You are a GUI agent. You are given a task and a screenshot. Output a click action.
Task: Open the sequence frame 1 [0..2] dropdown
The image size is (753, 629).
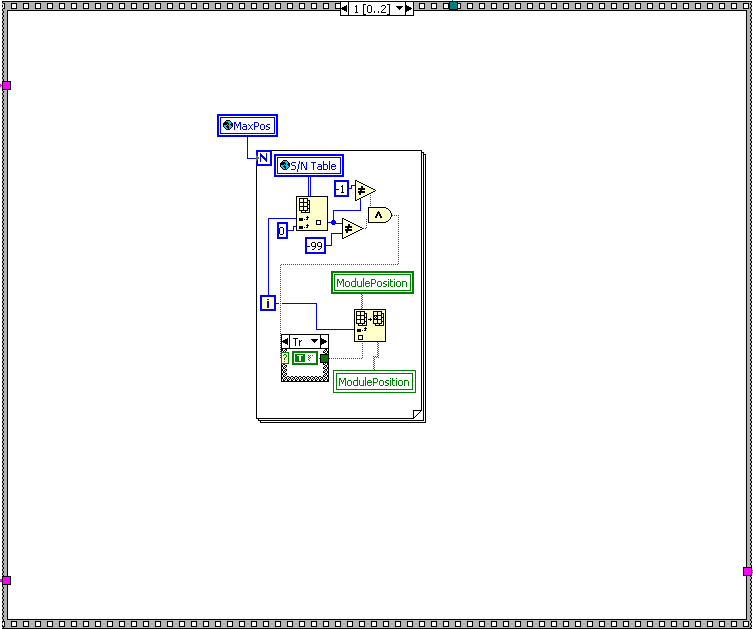(x=400, y=8)
